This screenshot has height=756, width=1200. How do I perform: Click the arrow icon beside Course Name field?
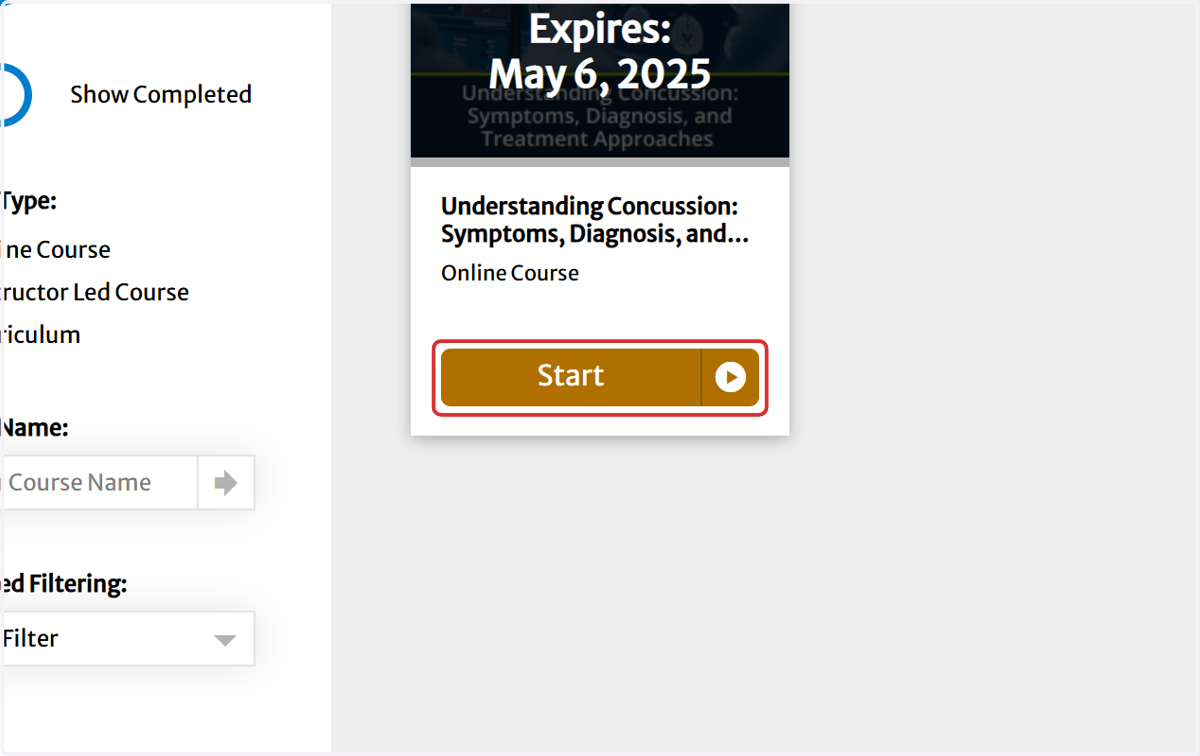[x=226, y=483]
